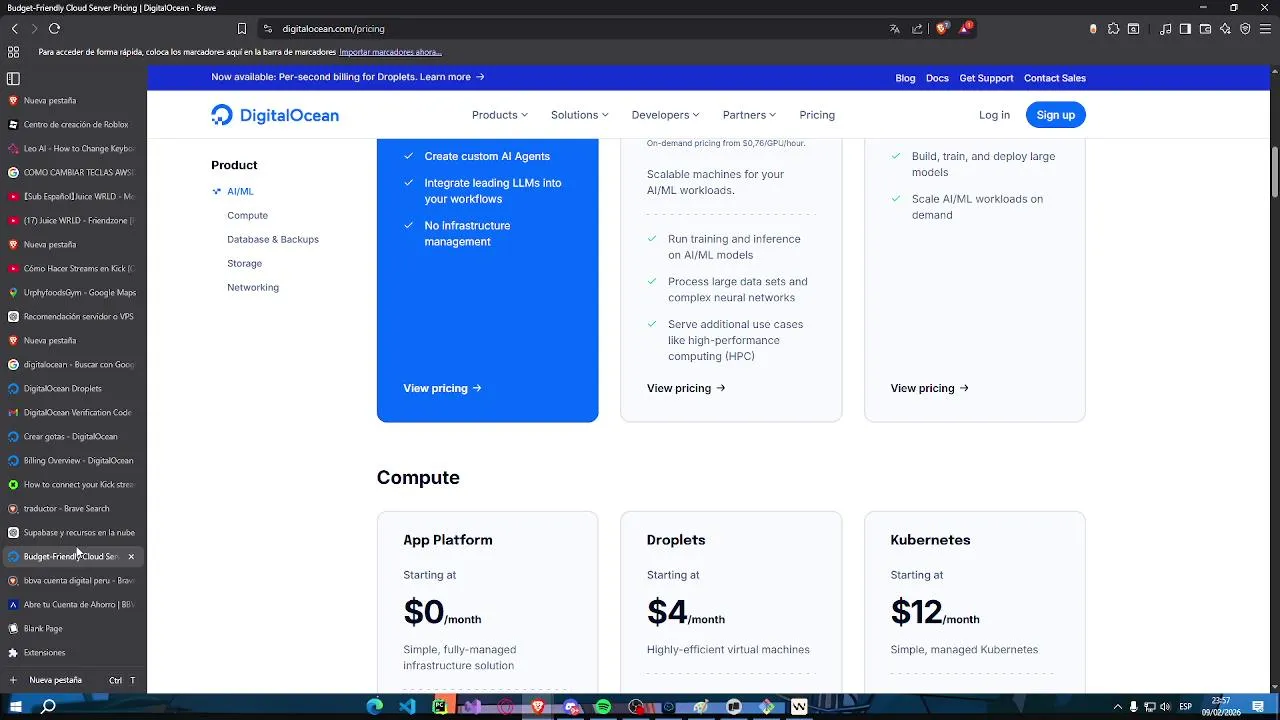Switch to Billing Overview - DigitalOcean tab
The height and width of the screenshot is (720, 1280).
pos(73,461)
